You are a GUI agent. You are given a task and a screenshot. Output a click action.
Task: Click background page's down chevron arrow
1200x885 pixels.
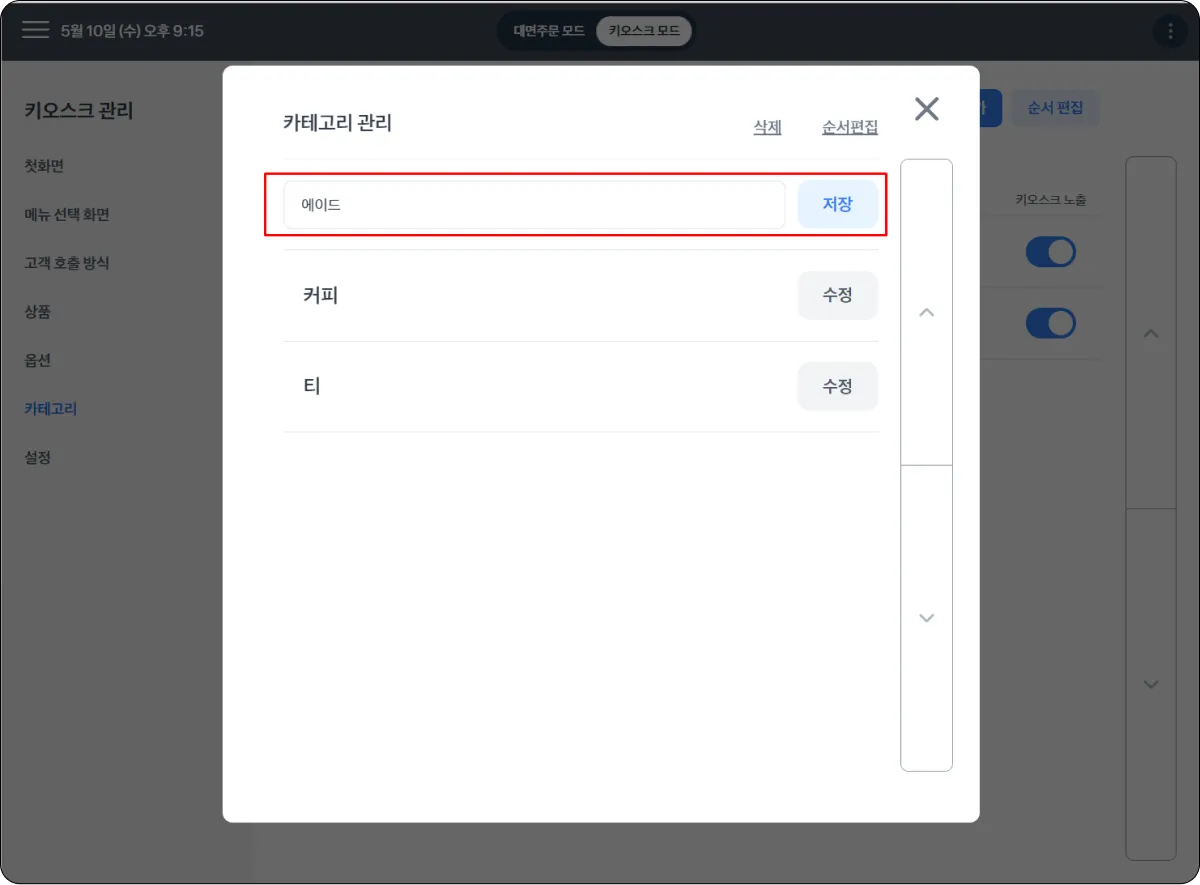(1151, 684)
